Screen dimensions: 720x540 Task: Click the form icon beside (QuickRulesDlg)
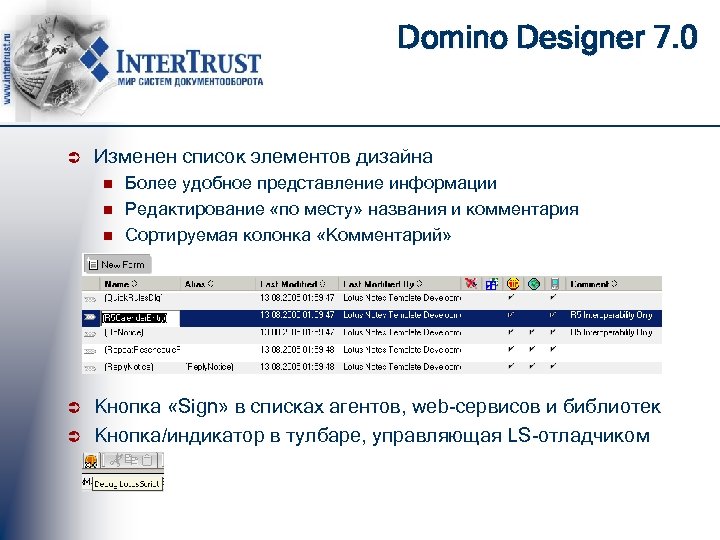coord(90,299)
